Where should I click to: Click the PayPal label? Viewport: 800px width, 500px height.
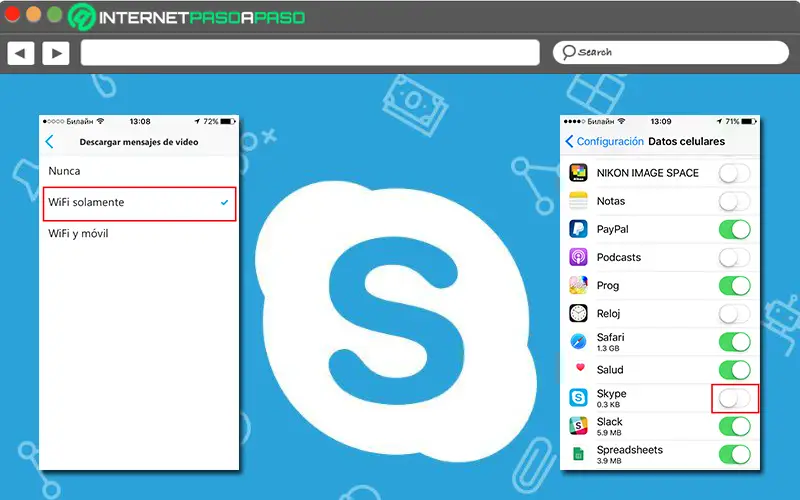coord(612,229)
